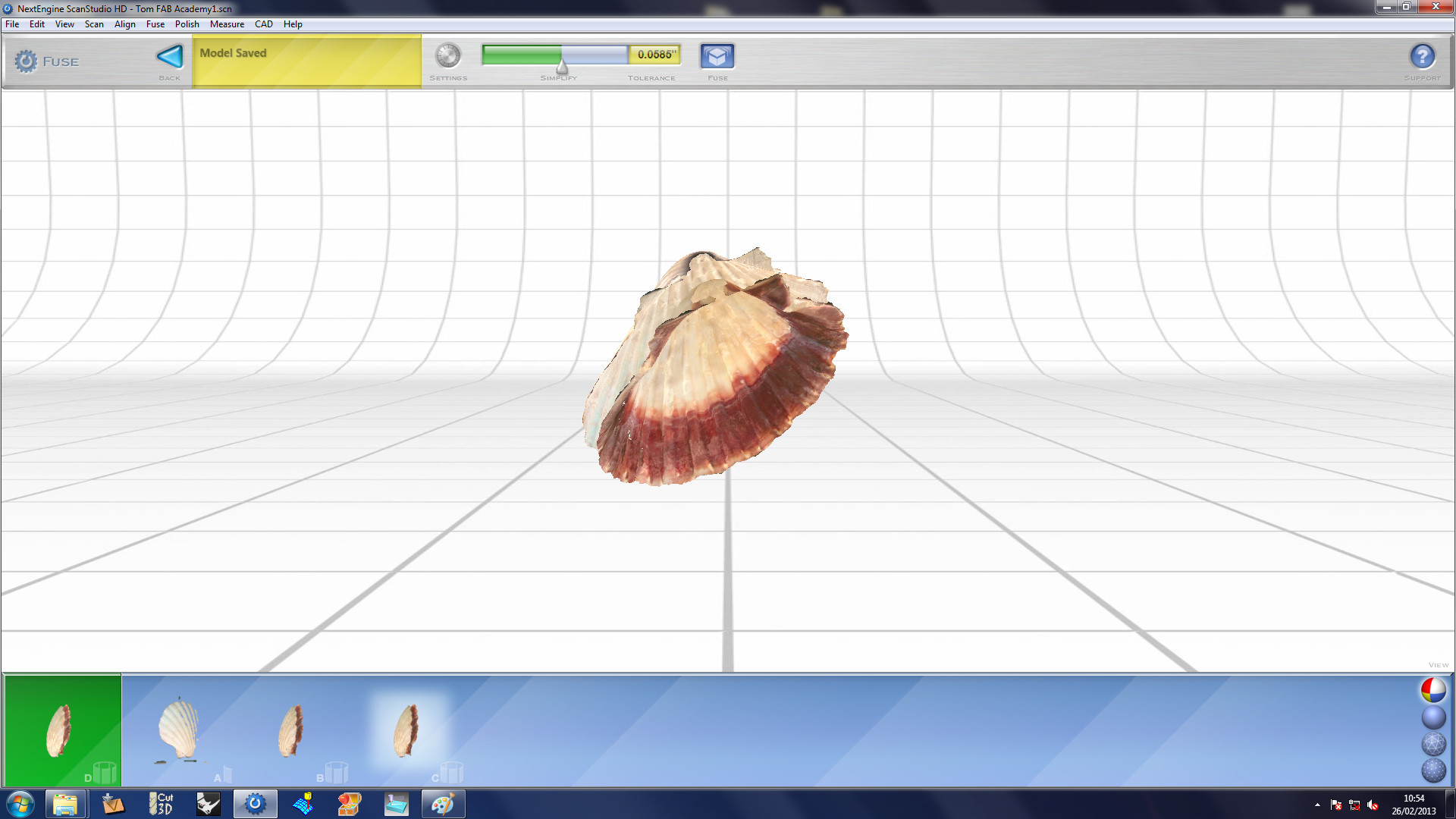This screenshot has height=819, width=1456.
Task: Click the Simplify slider handle
Action: pos(562,67)
